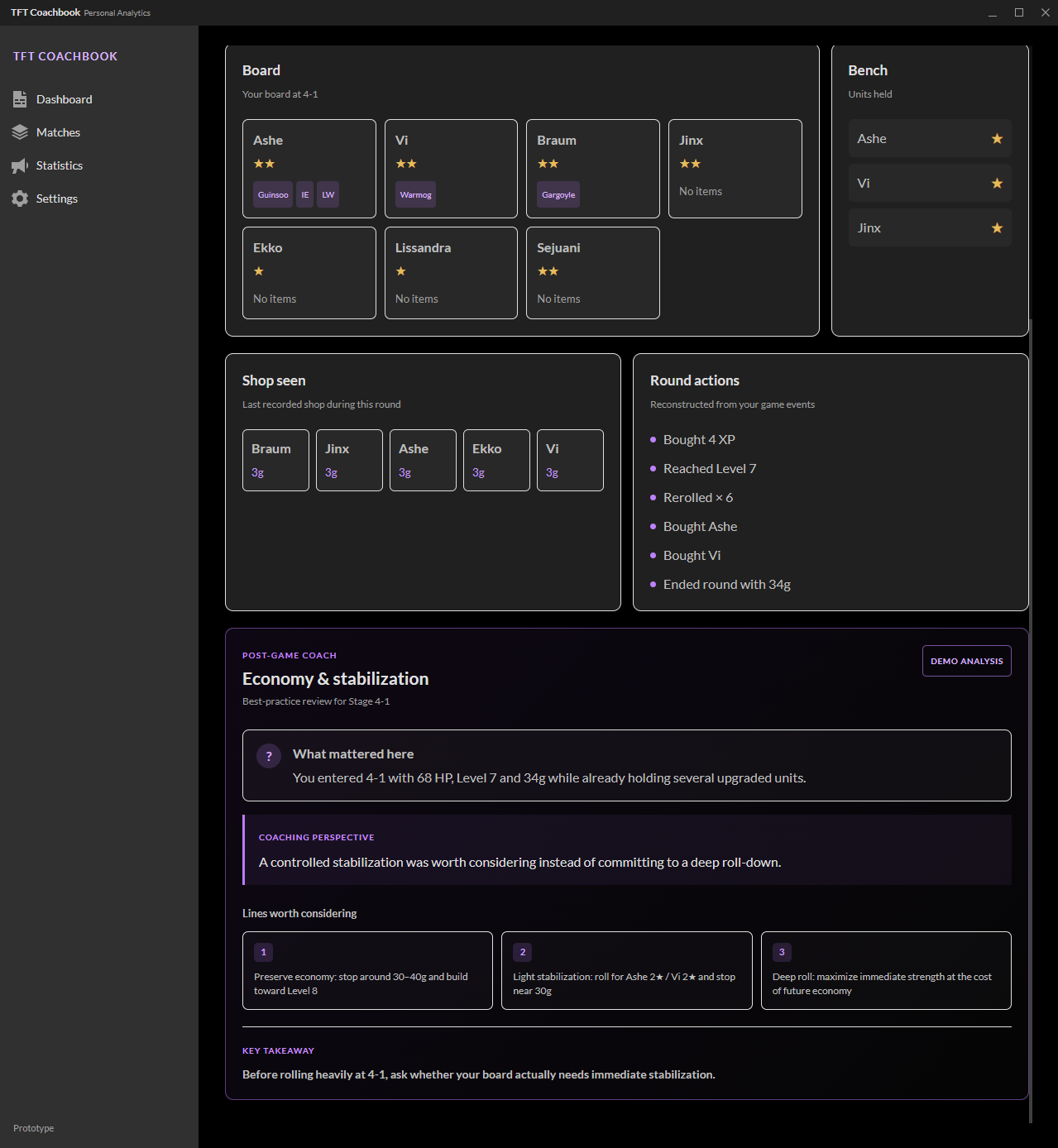Click the Statistics megaphone icon

[x=20, y=165]
